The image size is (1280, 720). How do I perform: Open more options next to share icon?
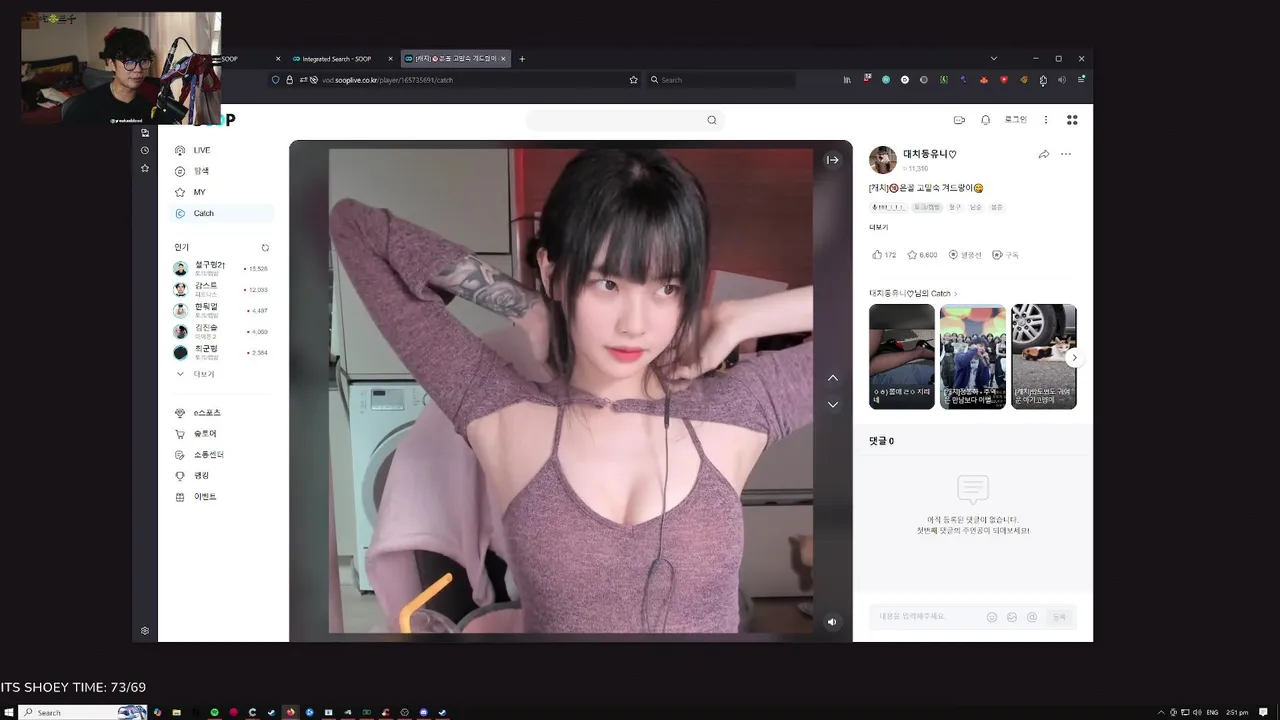1066,154
